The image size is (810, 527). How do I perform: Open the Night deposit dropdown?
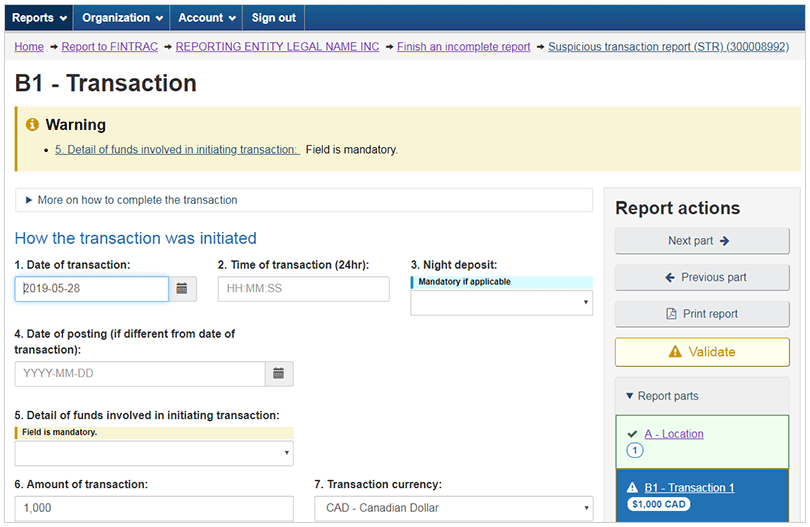[502, 302]
